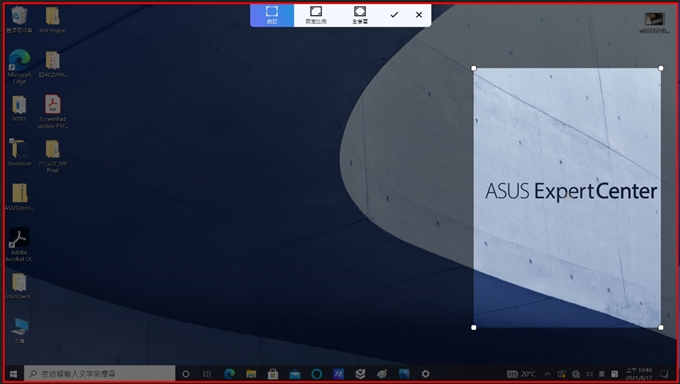Viewport: 680px width, 384px height.
Task: Click the bottom-left corner handle of the selection
Action: coord(474,328)
